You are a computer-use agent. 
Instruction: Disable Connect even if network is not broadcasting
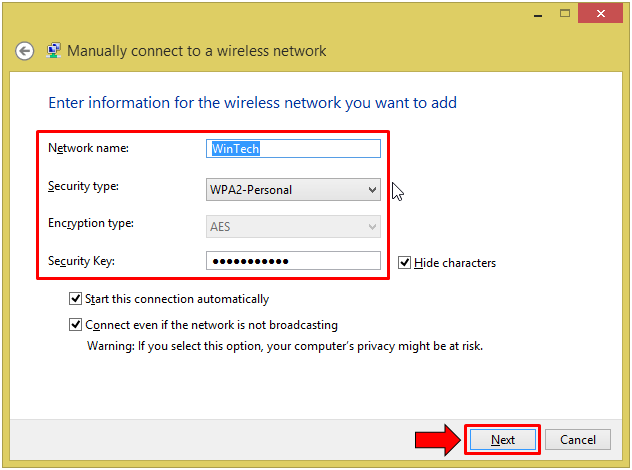(x=75, y=325)
